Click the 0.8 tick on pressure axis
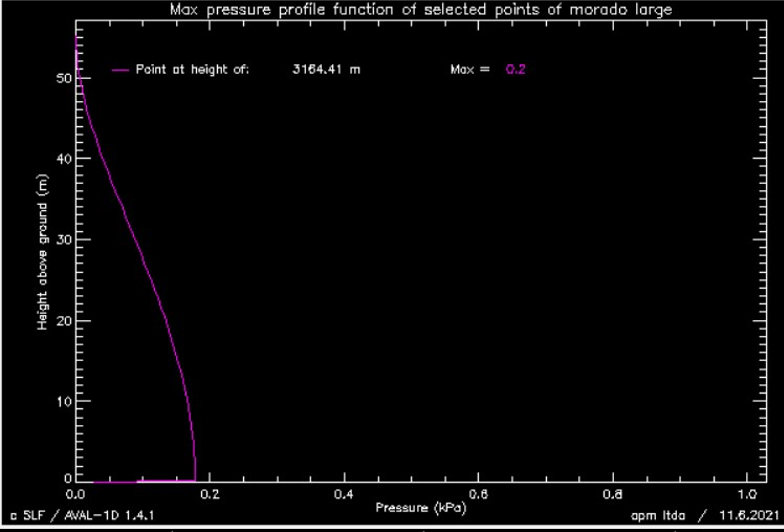 (613, 494)
